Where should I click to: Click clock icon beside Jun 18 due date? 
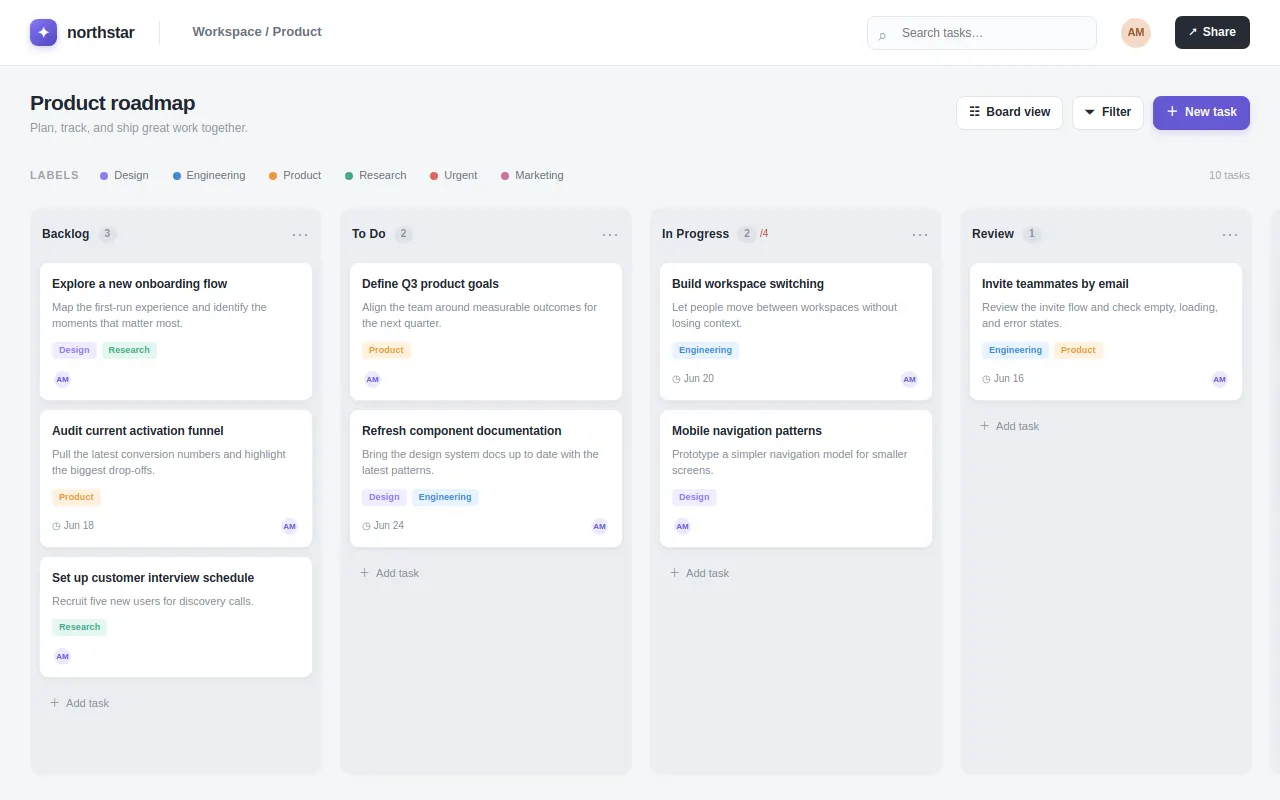click(57, 526)
